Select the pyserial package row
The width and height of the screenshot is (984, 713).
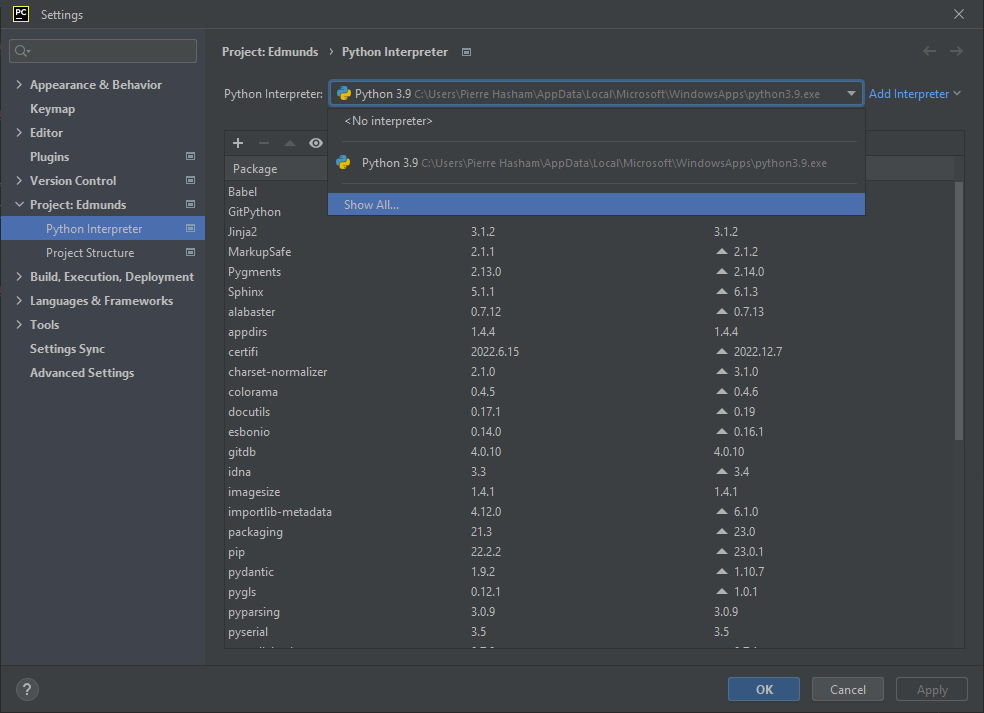point(589,632)
